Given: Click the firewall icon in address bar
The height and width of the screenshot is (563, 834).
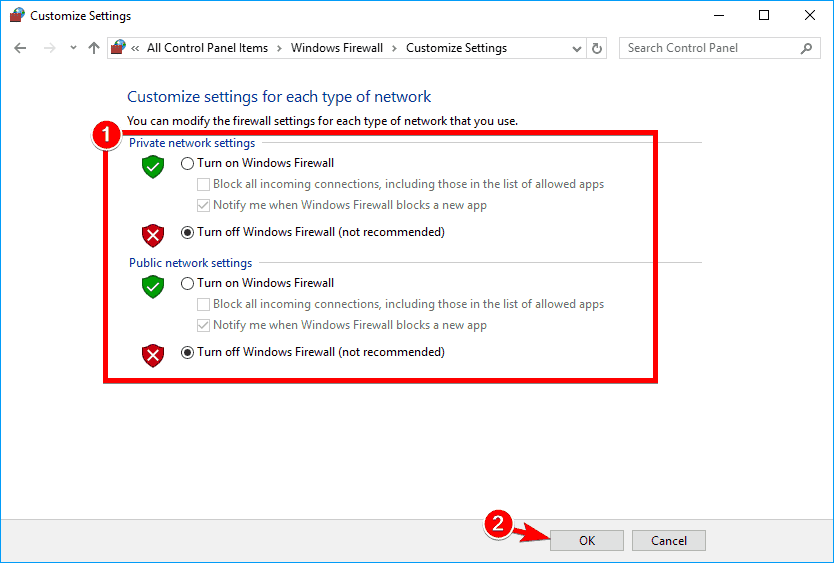Looking at the screenshot, I should pyautogui.click(x=118, y=47).
